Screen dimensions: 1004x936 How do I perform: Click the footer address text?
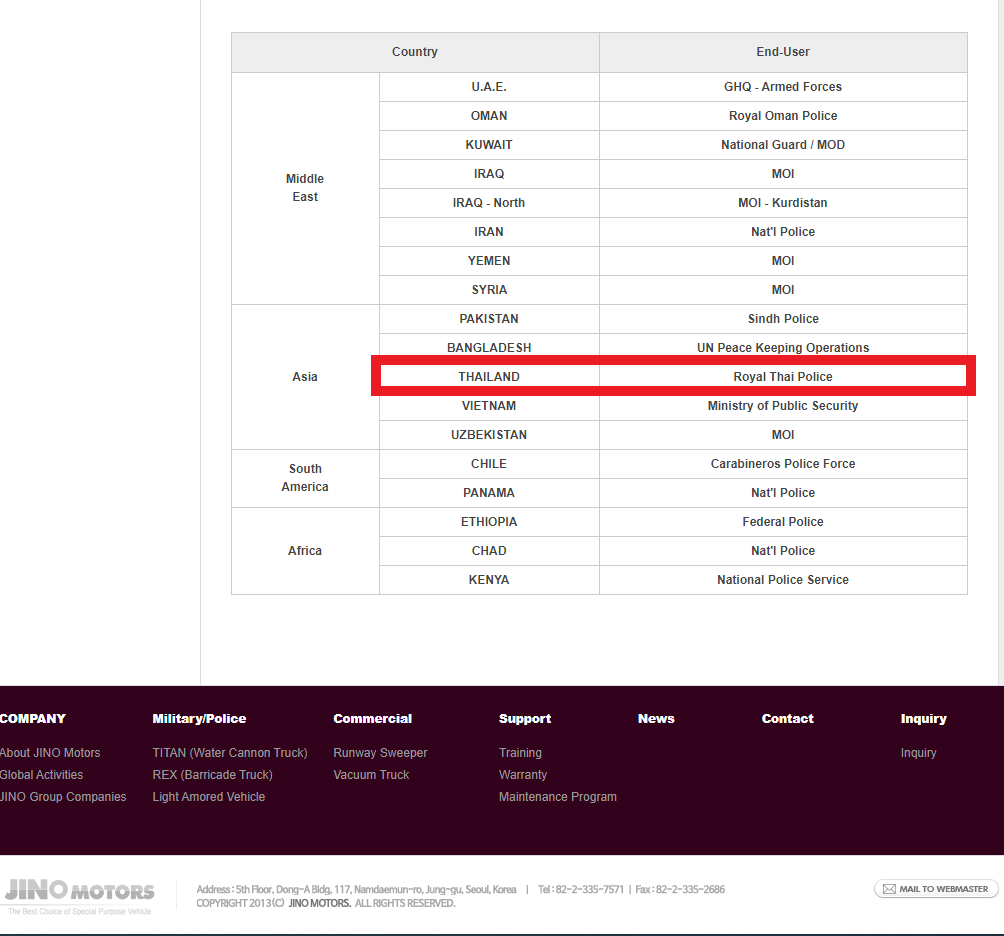pos(356,889)
